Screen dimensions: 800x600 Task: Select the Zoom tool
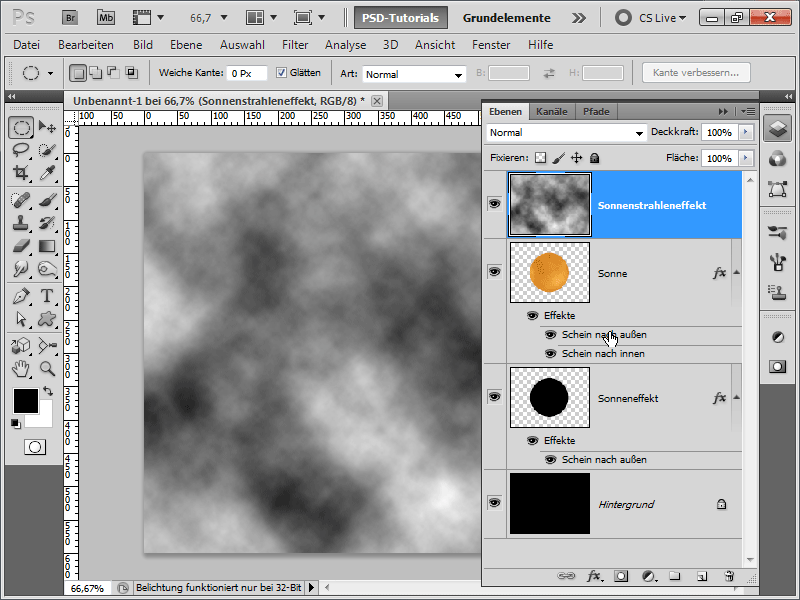[x=47, y=368]
